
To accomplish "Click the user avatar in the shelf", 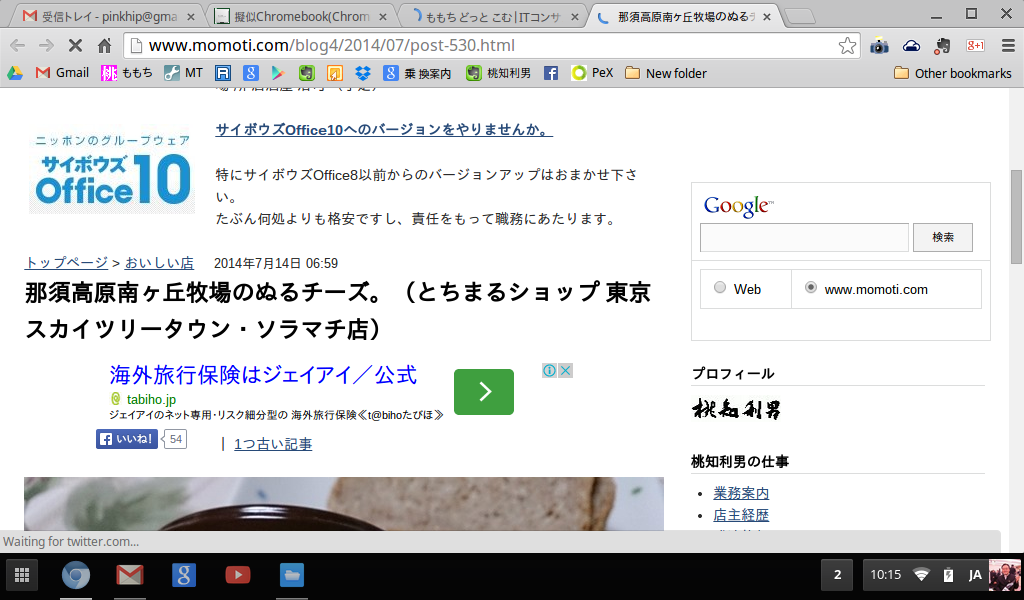I will tap(1004, 575).
